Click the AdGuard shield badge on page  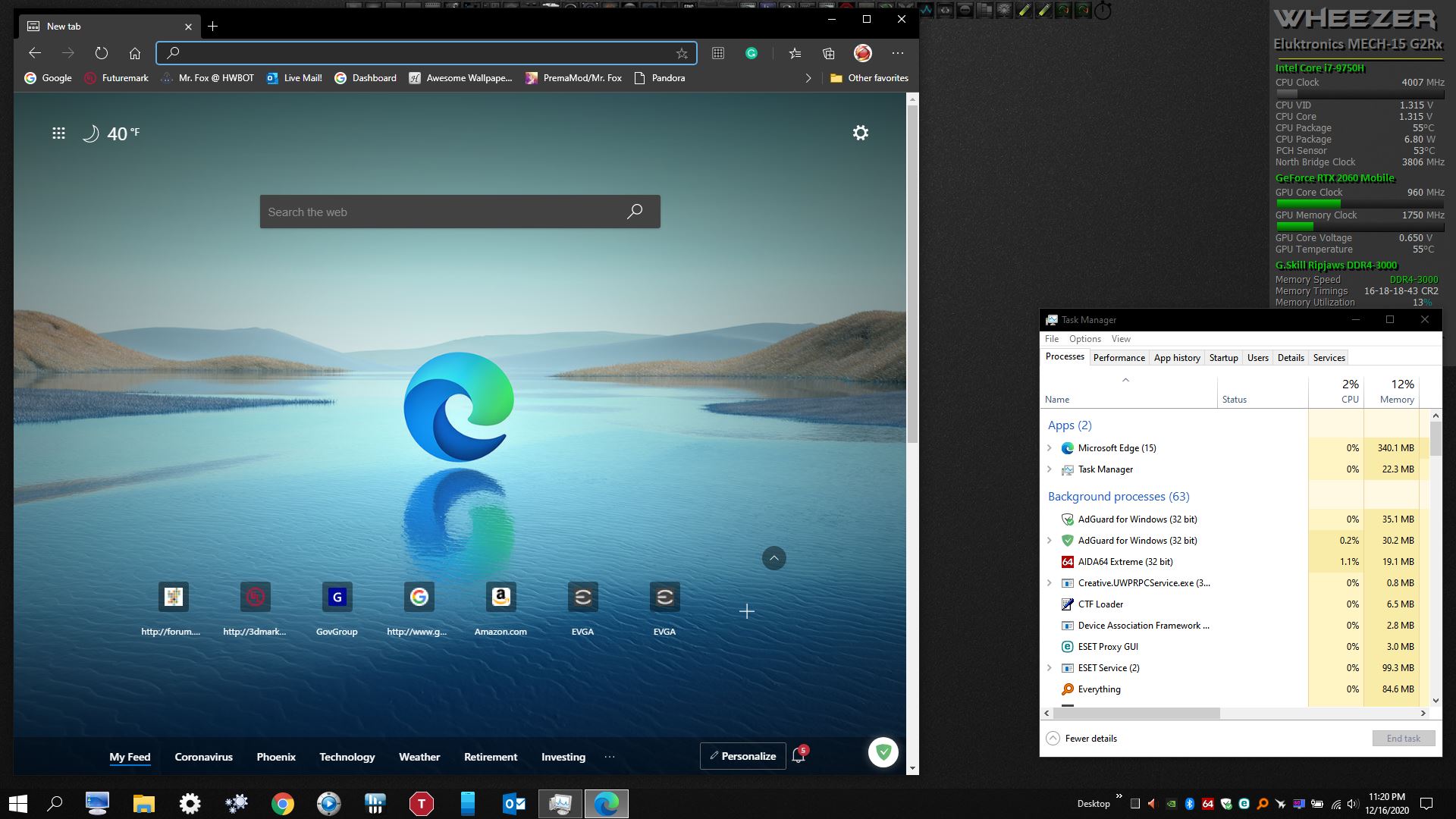click(883, 752)
